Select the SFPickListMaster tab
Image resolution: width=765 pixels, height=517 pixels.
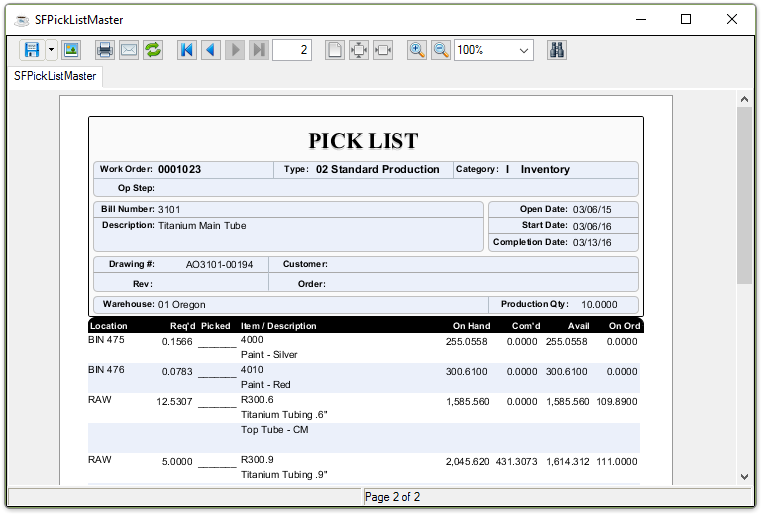tap(56, 76)
